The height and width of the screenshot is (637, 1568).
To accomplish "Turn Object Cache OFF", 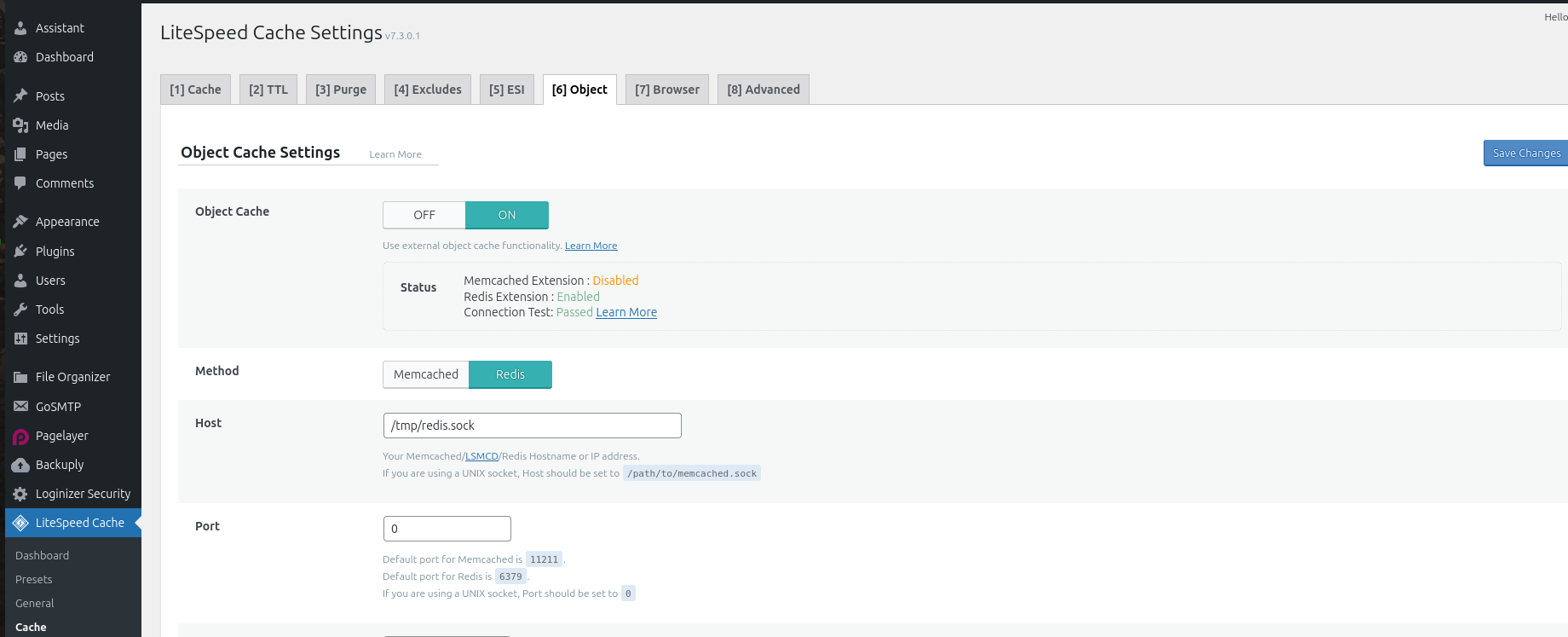I will click(424, 215).
